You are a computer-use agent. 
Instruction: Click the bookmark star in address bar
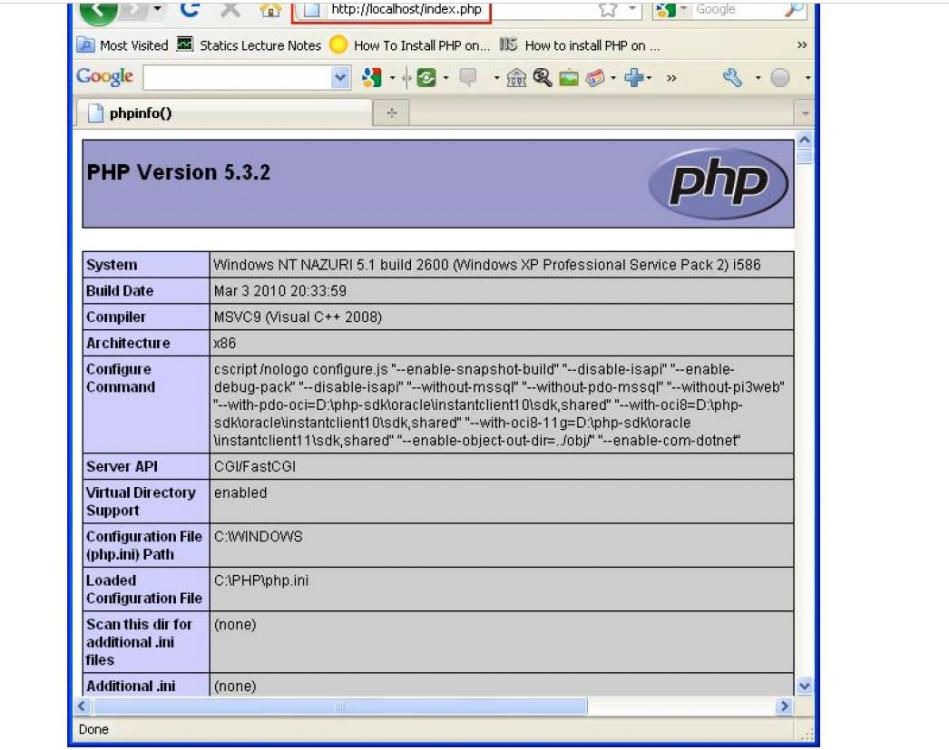pos(607,10)
